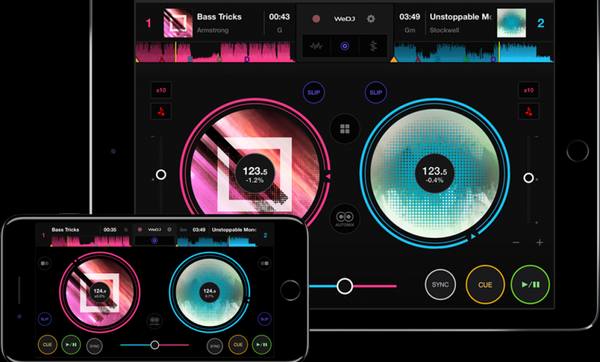Open the mixer EQ view icon
This screenshot has width=600, height=362.
click(373, 46)
